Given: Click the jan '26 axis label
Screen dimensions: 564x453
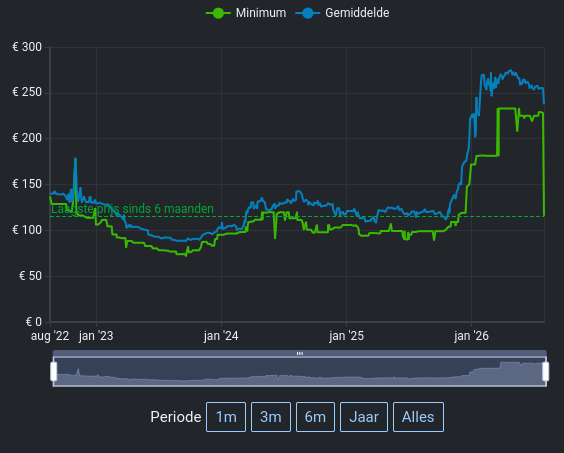Looking at the screenshot, I should click(x=472, y=336).
